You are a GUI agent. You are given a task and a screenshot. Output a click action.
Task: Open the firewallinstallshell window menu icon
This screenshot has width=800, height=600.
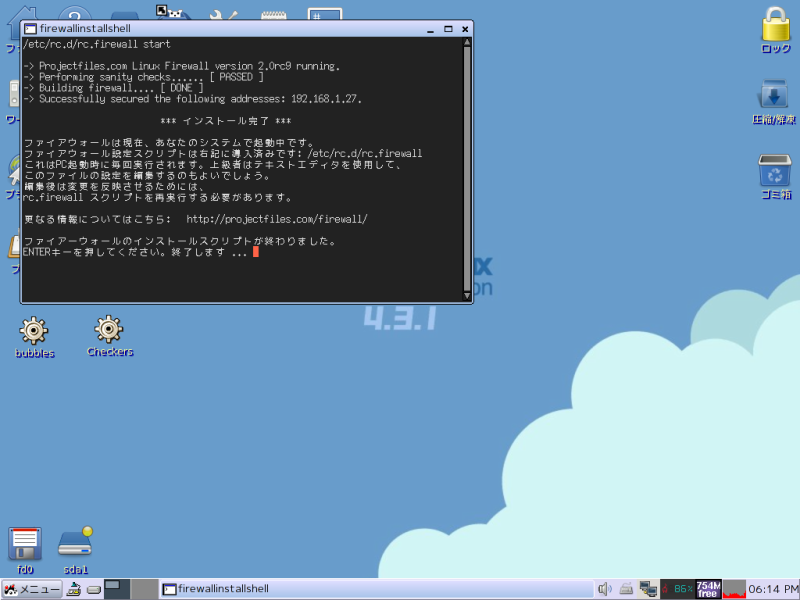coord(30,29)
